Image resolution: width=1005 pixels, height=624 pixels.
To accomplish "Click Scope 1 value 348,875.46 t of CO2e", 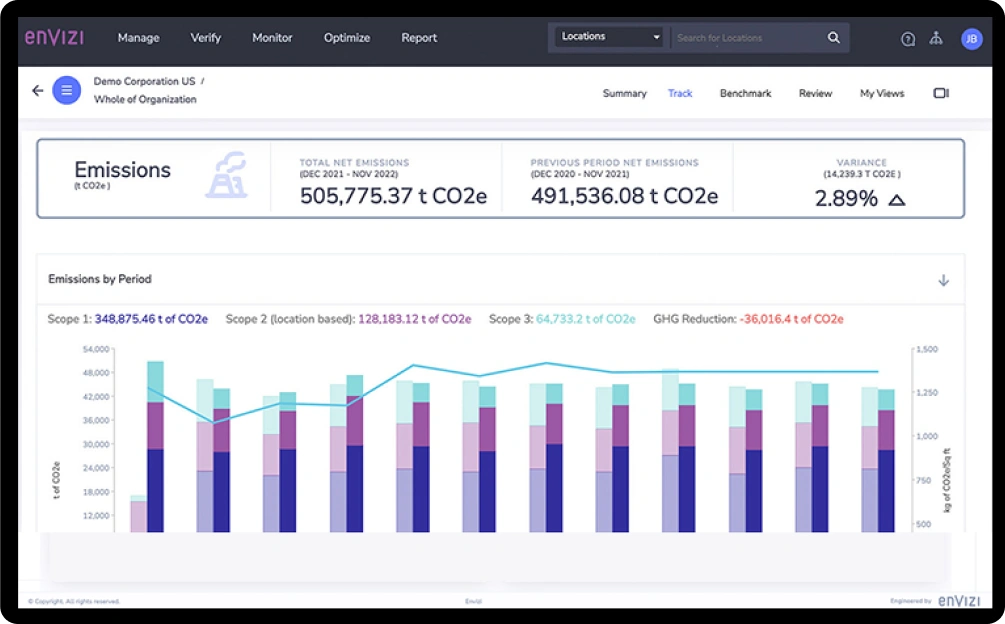I will click(151, 319).
